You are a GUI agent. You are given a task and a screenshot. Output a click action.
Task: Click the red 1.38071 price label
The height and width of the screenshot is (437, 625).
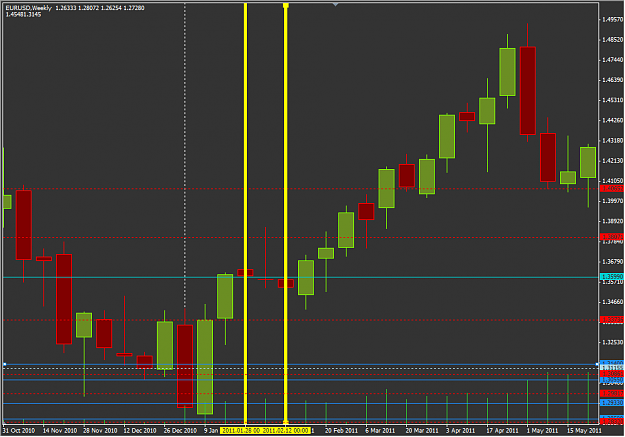coord(612,237)
